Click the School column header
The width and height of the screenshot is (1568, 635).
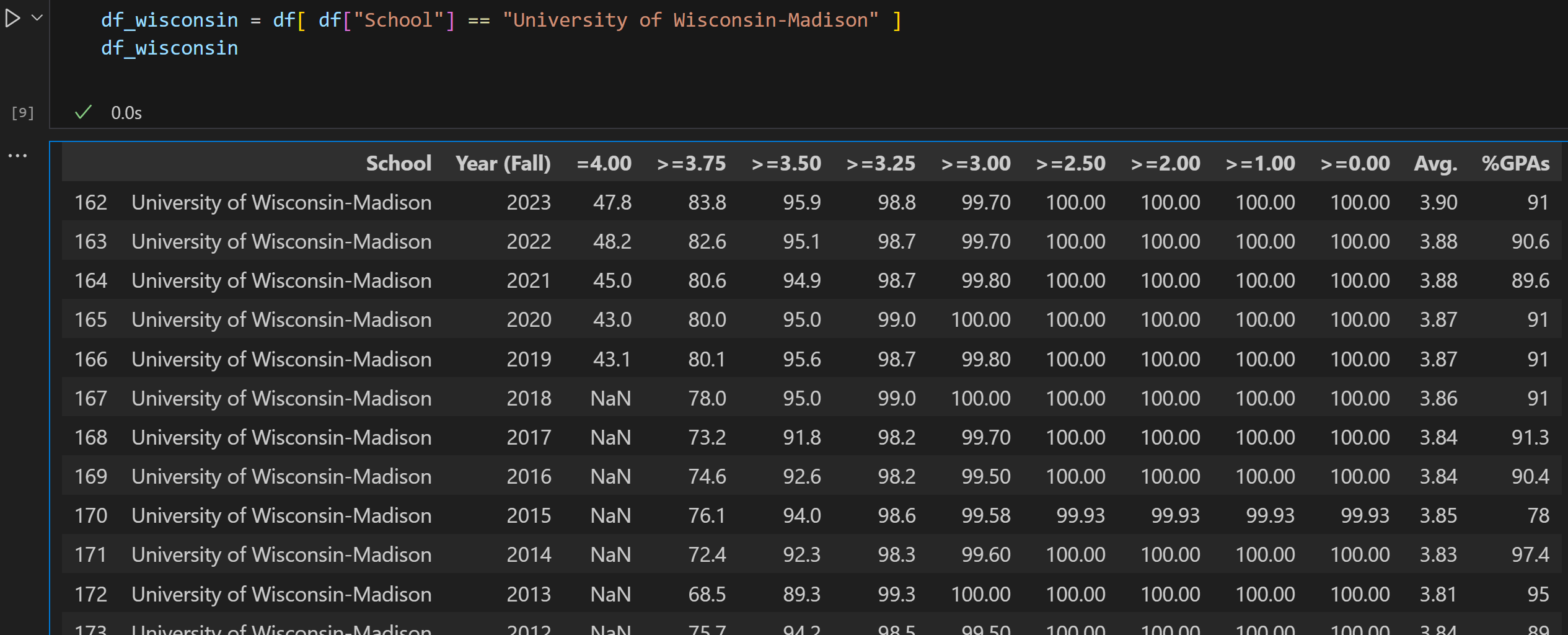click(x=399, y=163)
